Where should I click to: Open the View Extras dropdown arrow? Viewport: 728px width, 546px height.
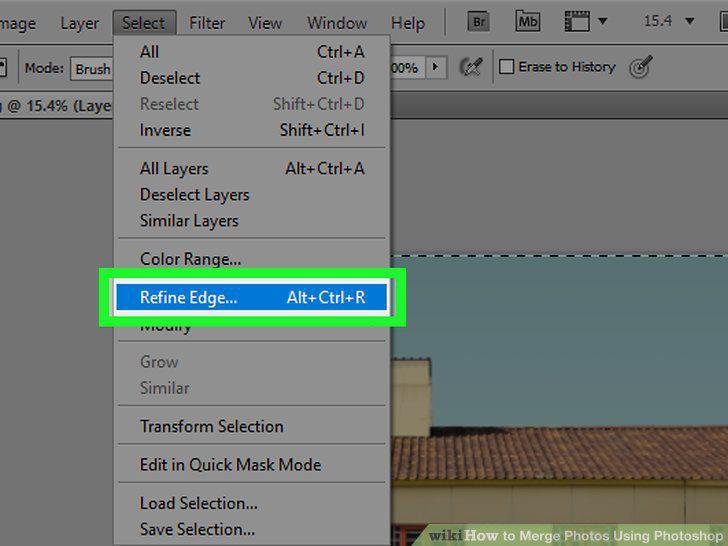603,21
